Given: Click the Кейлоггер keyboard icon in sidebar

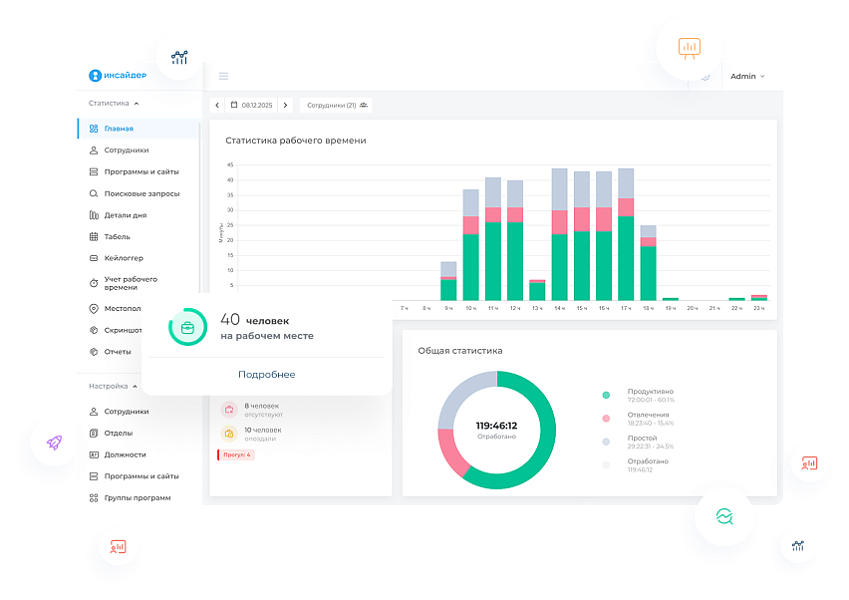Looking at the screenshot, I should tap(93, 258).
